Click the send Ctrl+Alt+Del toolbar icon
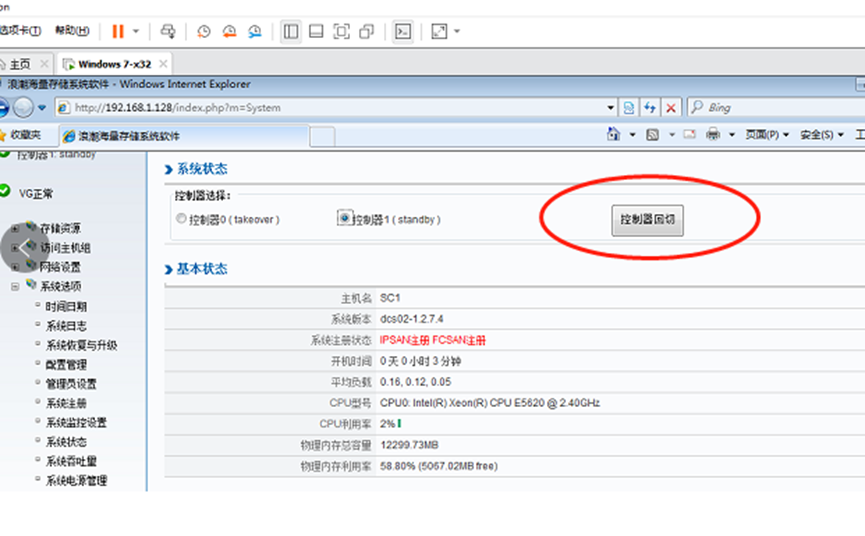 coord(168,31)
